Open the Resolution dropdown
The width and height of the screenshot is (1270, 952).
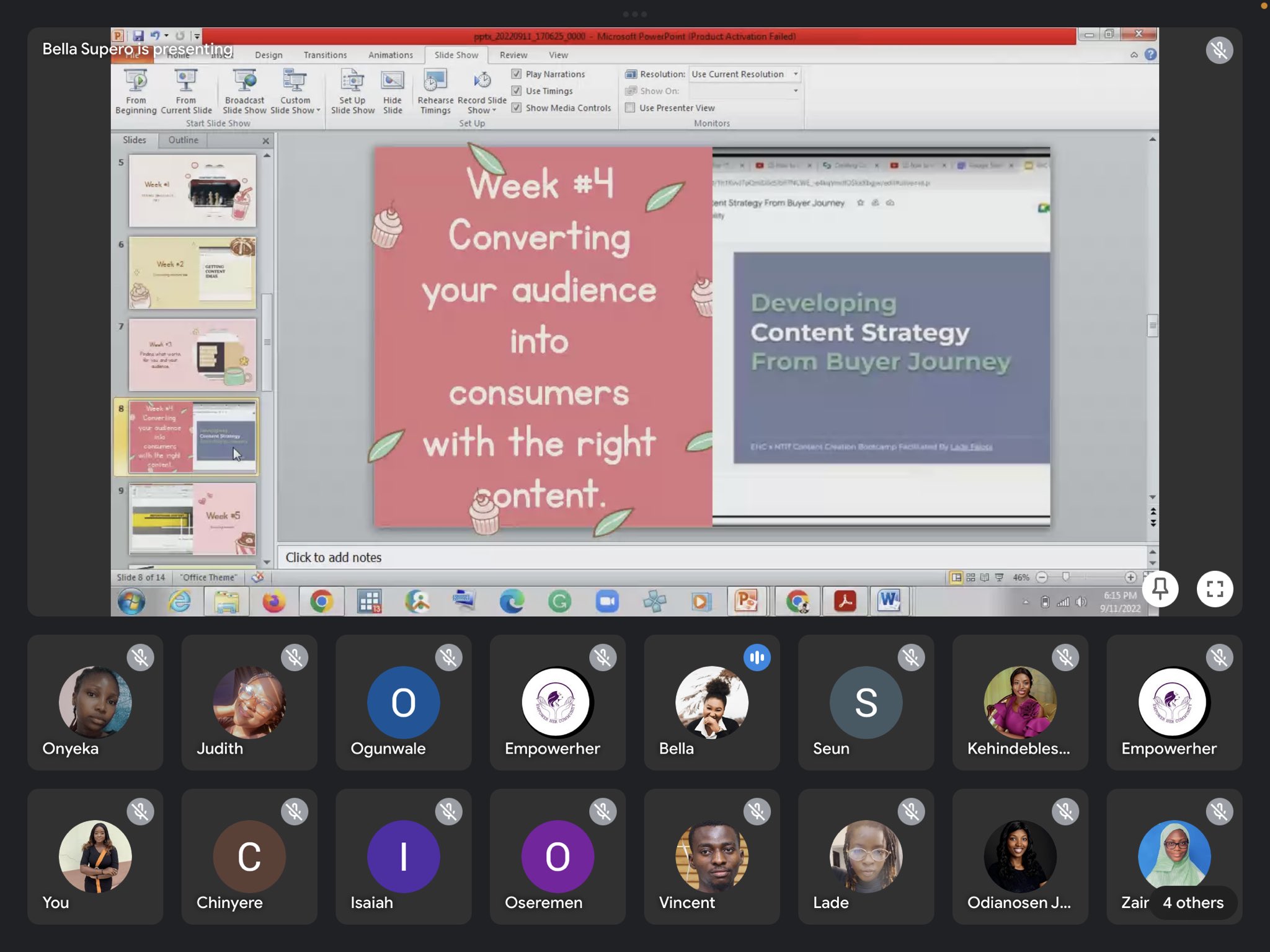coord(745,74)
